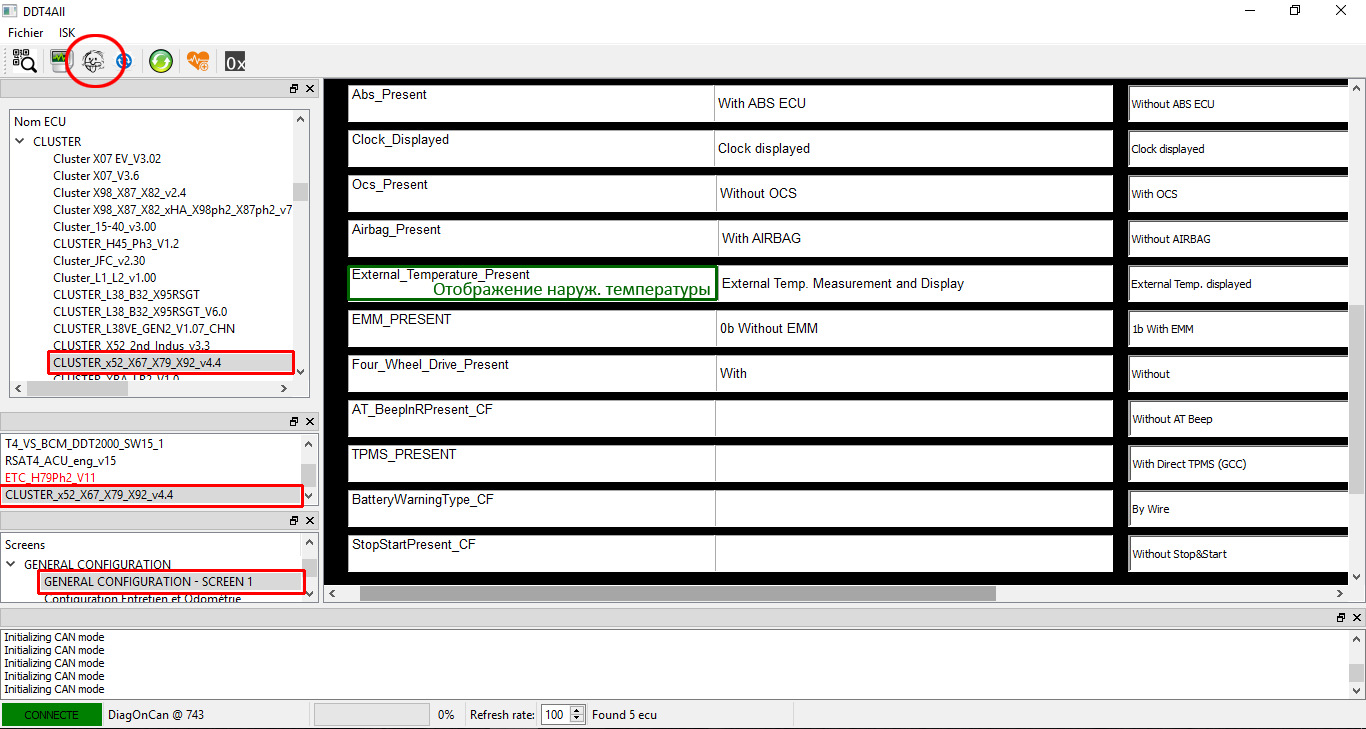Viewport: 1366px width, 729px height.
Task: Click the Four_Wheel_Drive_Present parameter label
Action: coord(430,365)
